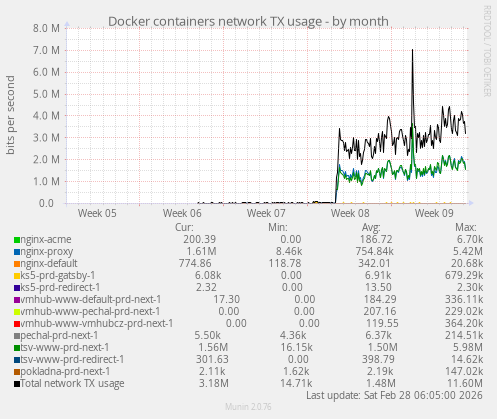497x419 pixels.
Task: Click the tall black spike peak in the graph
Action: [412, 50]
